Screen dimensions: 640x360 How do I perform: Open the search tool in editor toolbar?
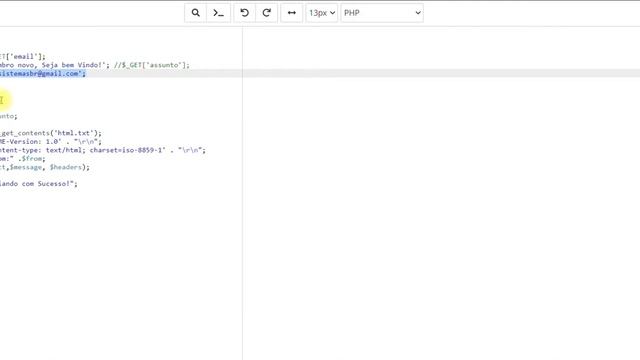click(x=196, y=13)
